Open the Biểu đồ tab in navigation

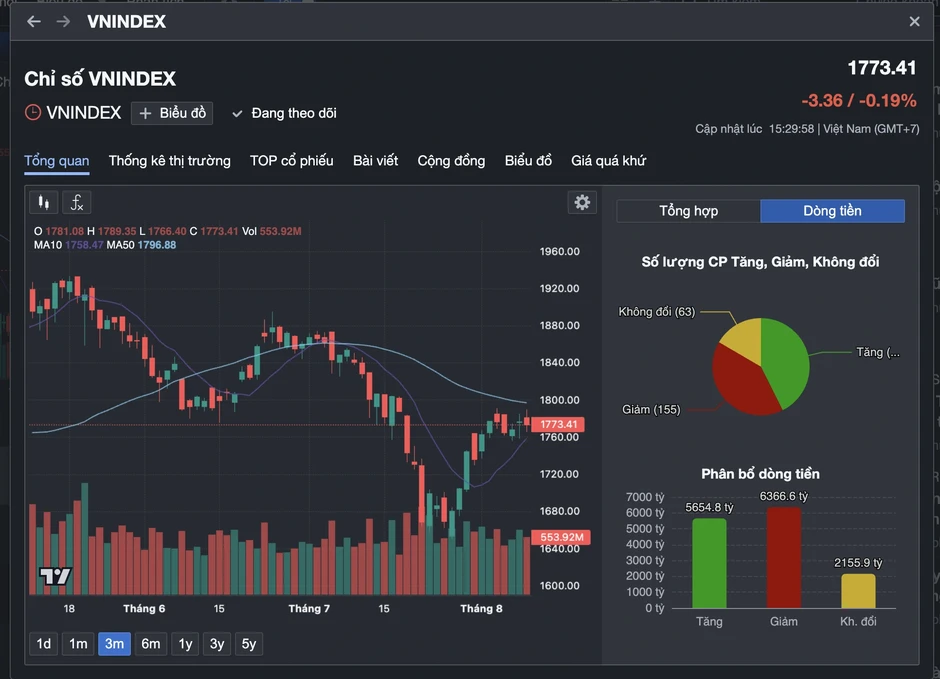(x=528, y=161)
